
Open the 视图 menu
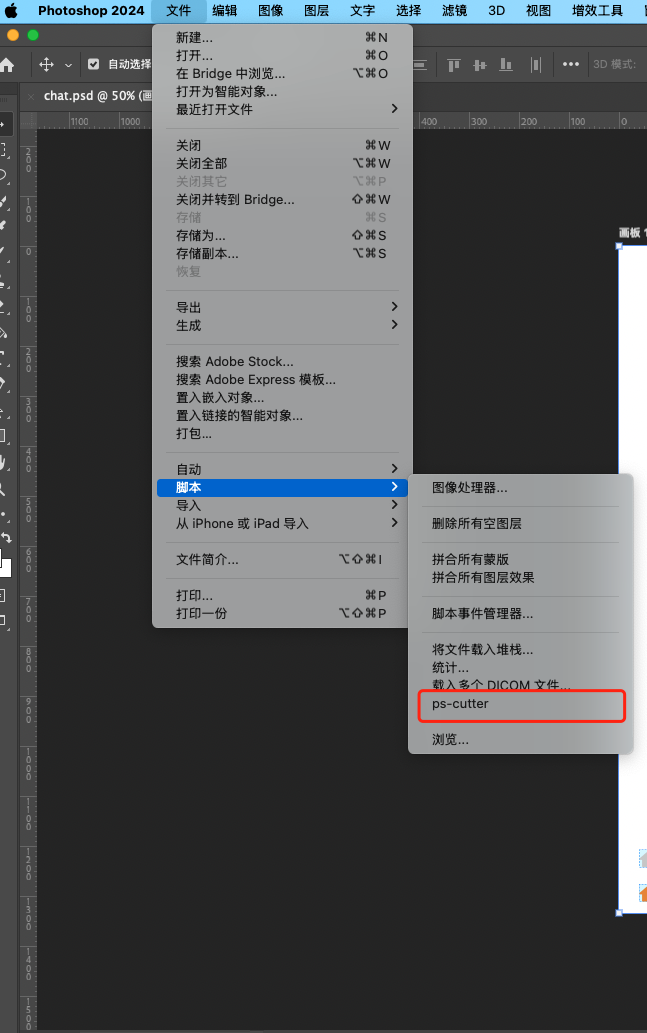pyautogui.click(x=538, y=11)
